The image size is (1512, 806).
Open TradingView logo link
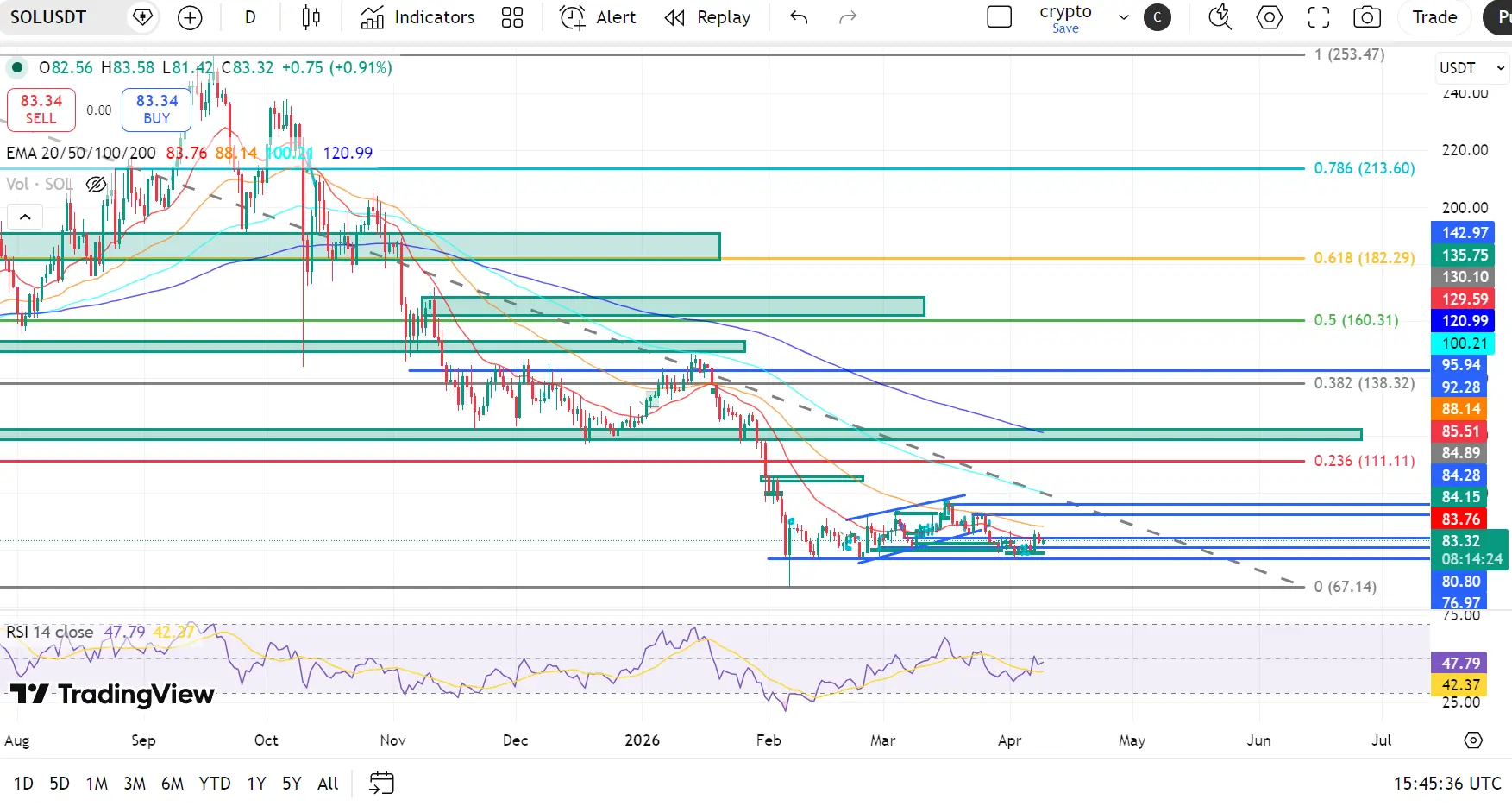(x=112, y=694)
